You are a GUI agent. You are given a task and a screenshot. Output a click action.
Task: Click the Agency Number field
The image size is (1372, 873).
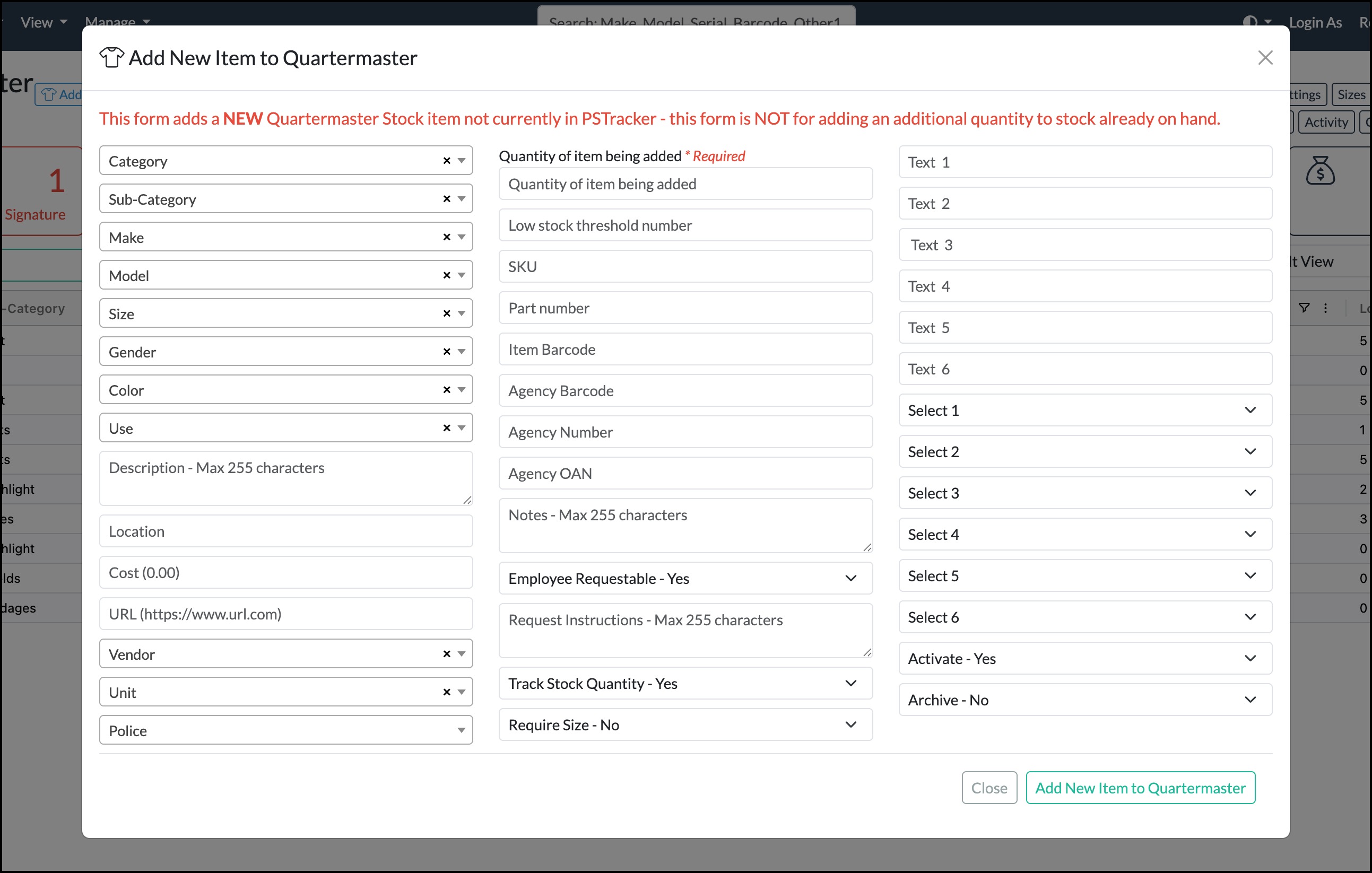click(x=685, y=432)
